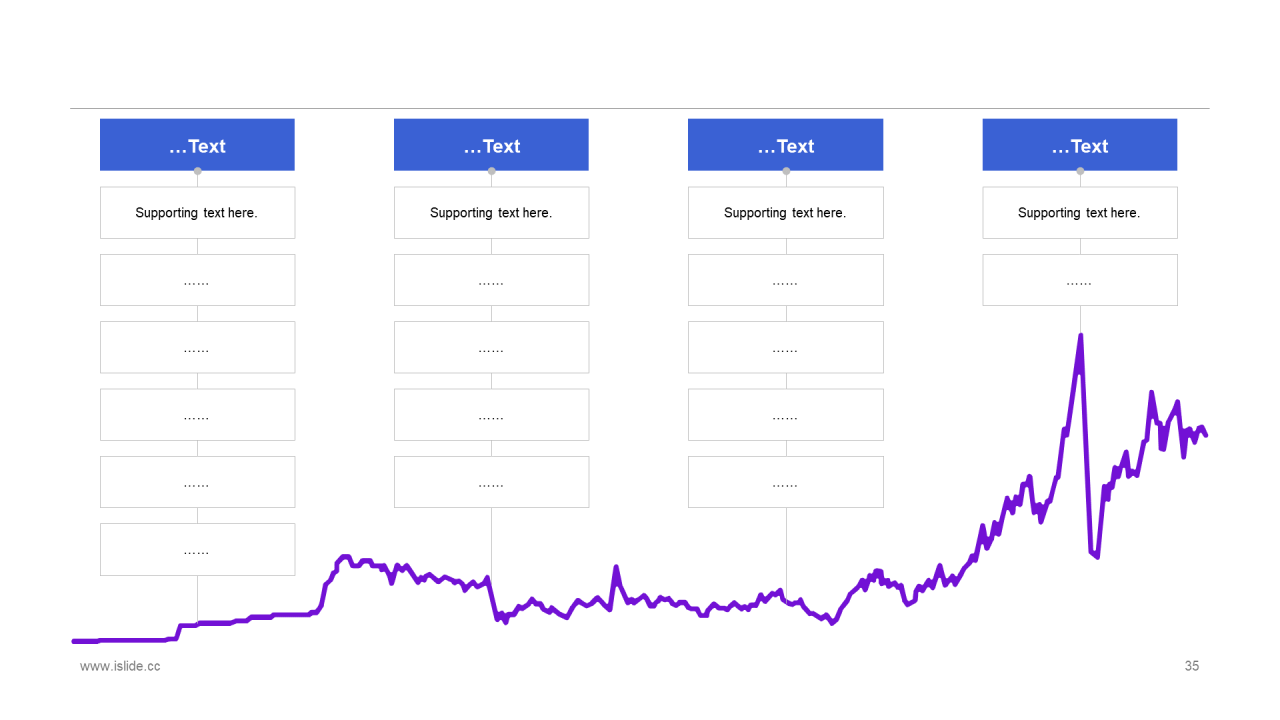This screenshot has height=720, width=1280.
Task: Click gray connector dot under fourth header
Action: tap(1080, 171)
